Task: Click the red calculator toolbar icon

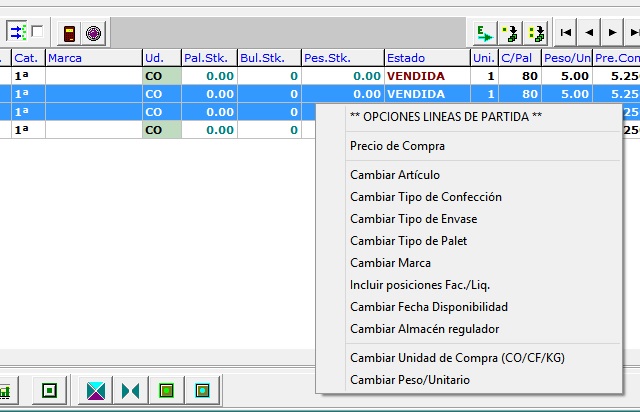Action: click(x=69, y=33)
